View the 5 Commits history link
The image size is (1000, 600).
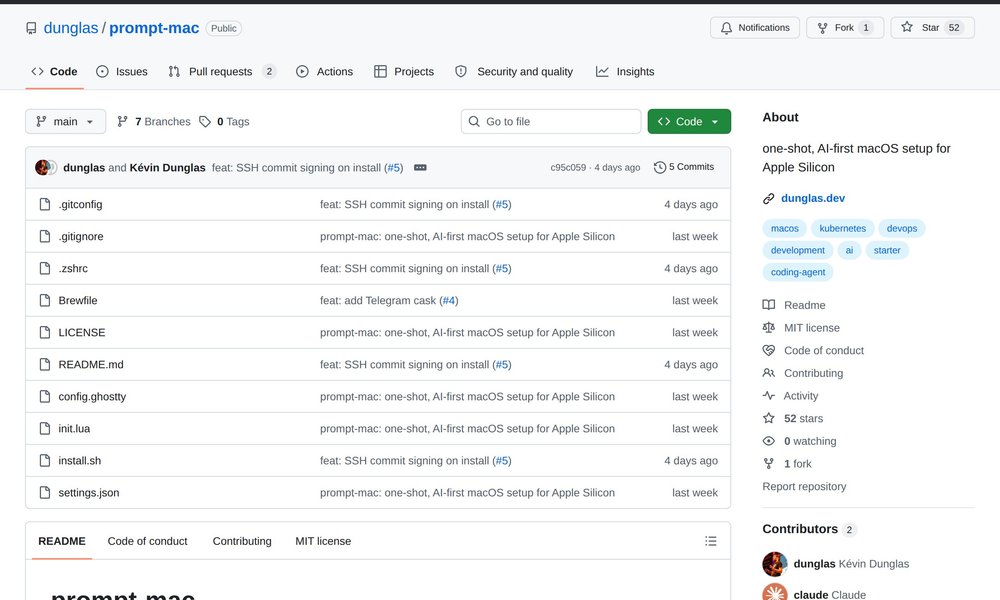tap(684, 167)
